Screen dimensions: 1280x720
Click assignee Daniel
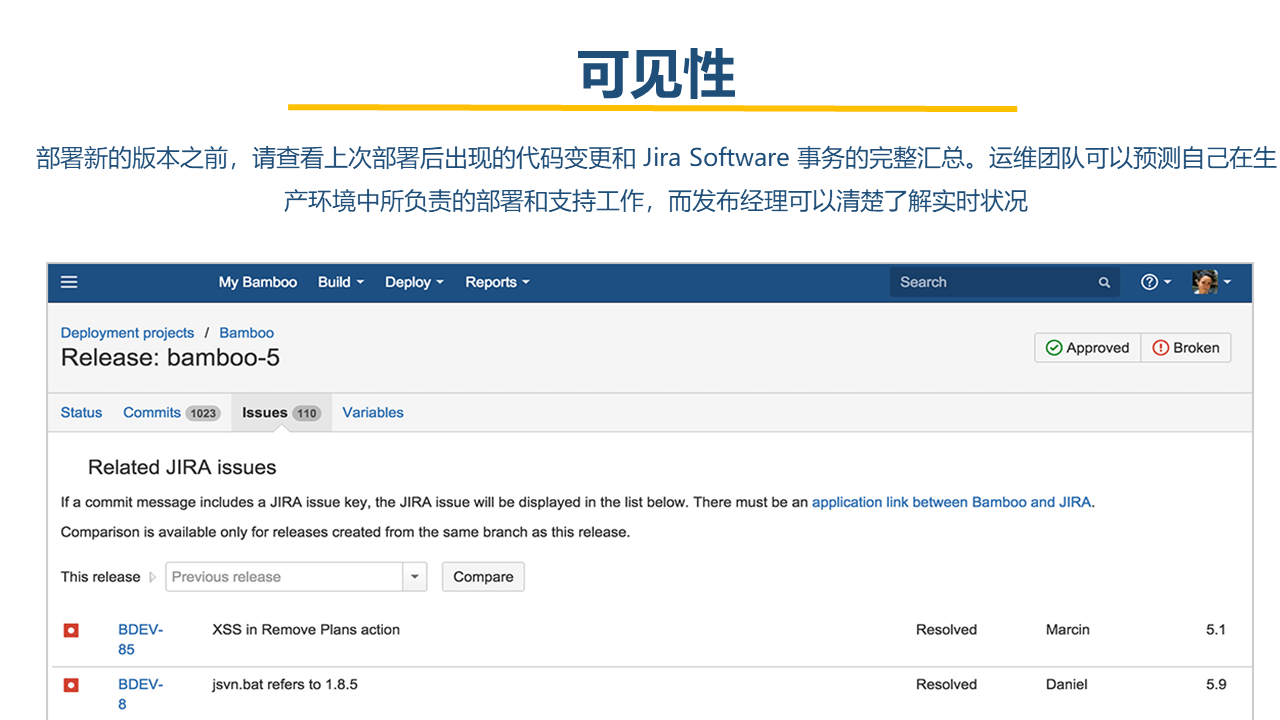click(x=1066, y=685)
